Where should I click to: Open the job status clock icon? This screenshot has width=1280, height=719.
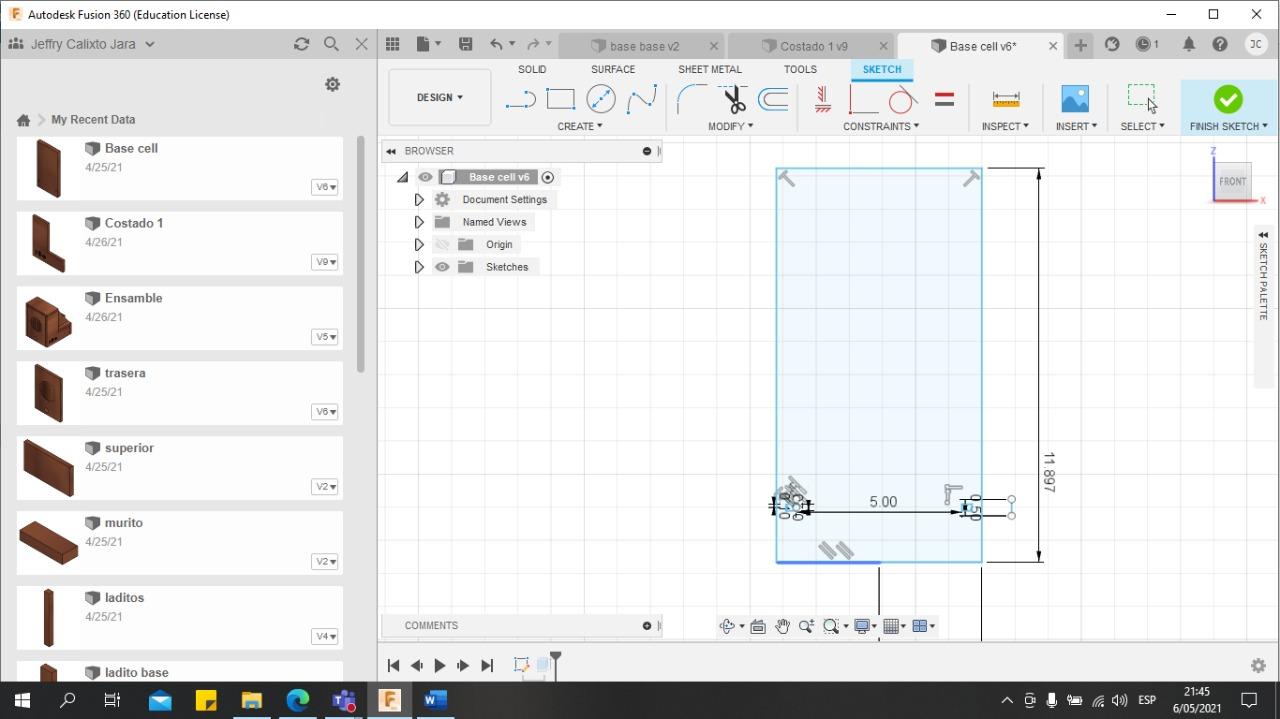(1146, 44)
